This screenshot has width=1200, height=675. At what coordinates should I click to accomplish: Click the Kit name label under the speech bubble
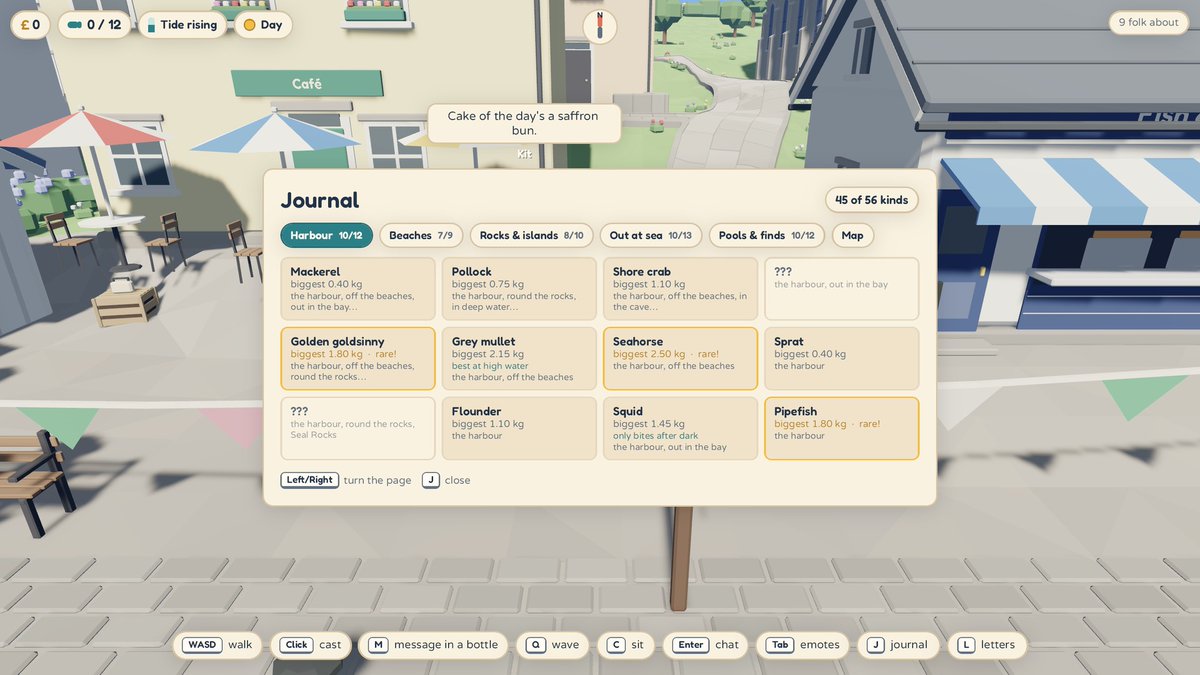point(525,154)
